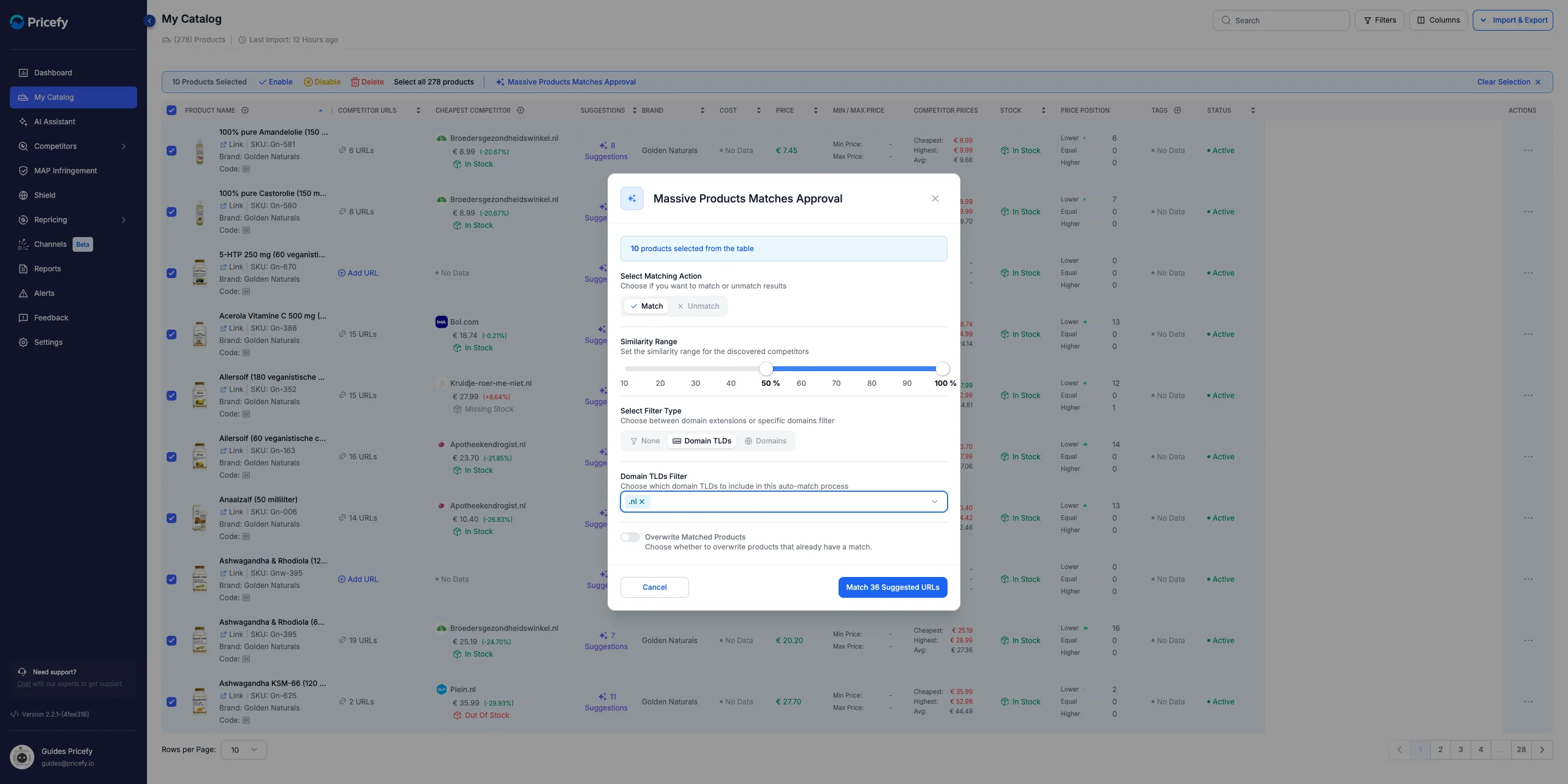Open the Columns chooser
Viewport: 1568px width, 784px height.
click(1438, 20)
